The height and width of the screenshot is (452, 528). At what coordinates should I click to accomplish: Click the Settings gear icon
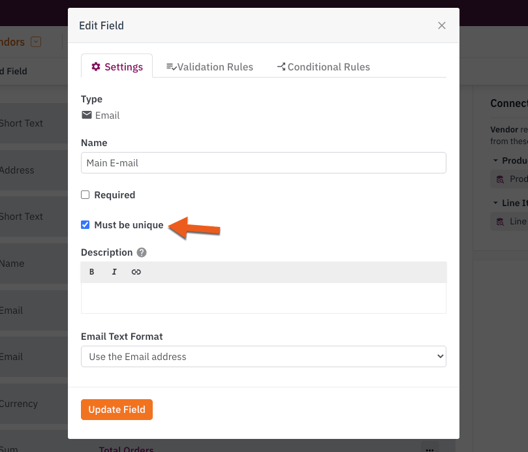click(x=96, y=67)
